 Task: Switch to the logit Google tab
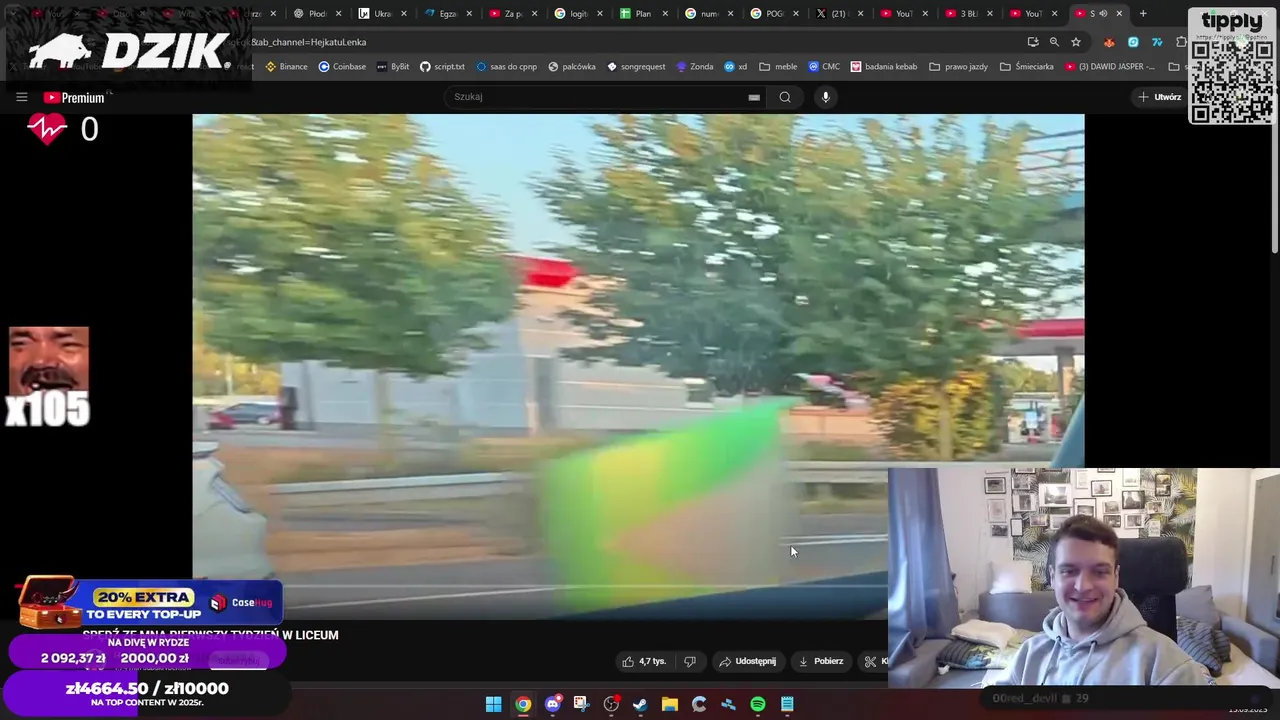(578, 14)
